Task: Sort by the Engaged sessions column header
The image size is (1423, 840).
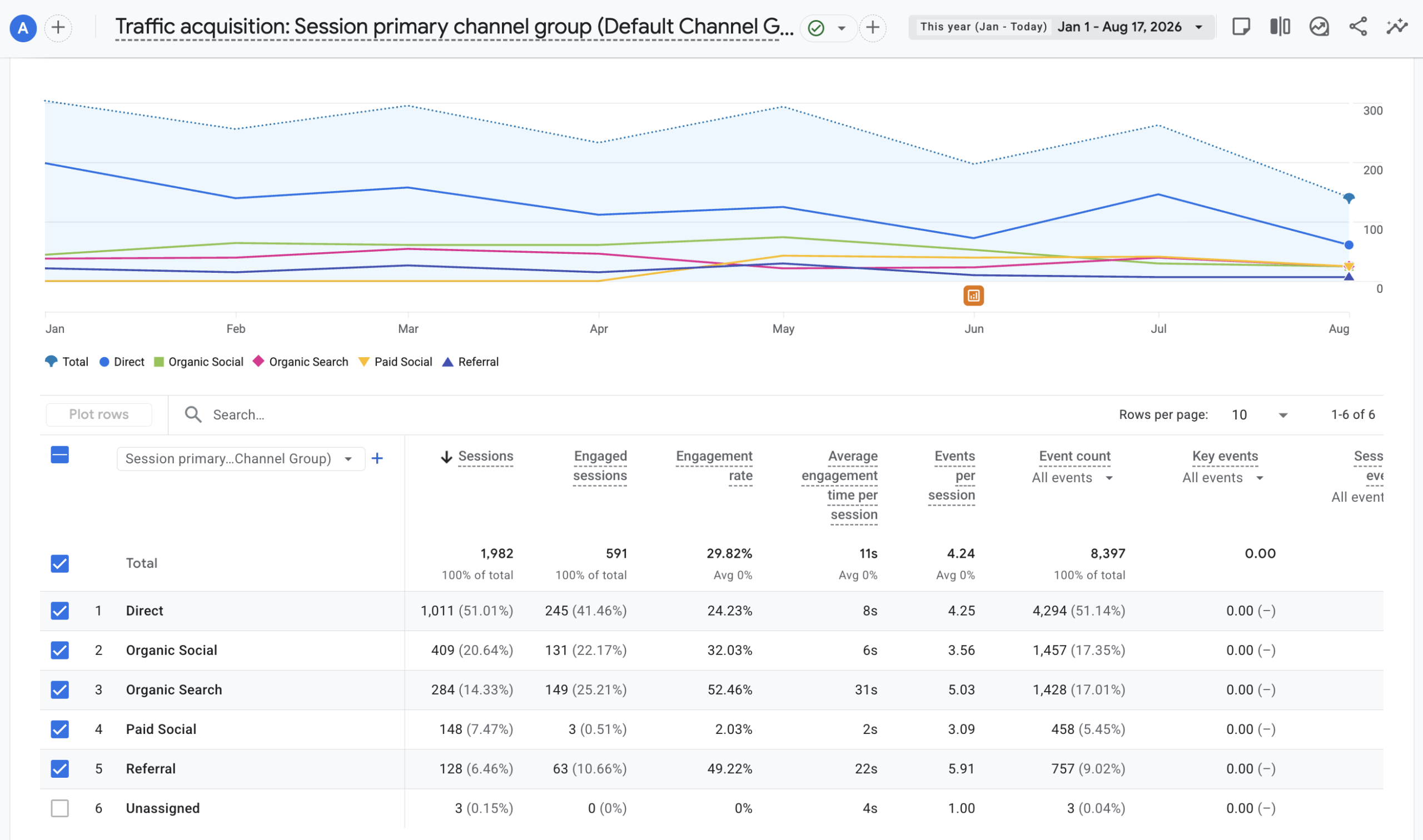Action: pyautogui.click(x=600, y=466)
